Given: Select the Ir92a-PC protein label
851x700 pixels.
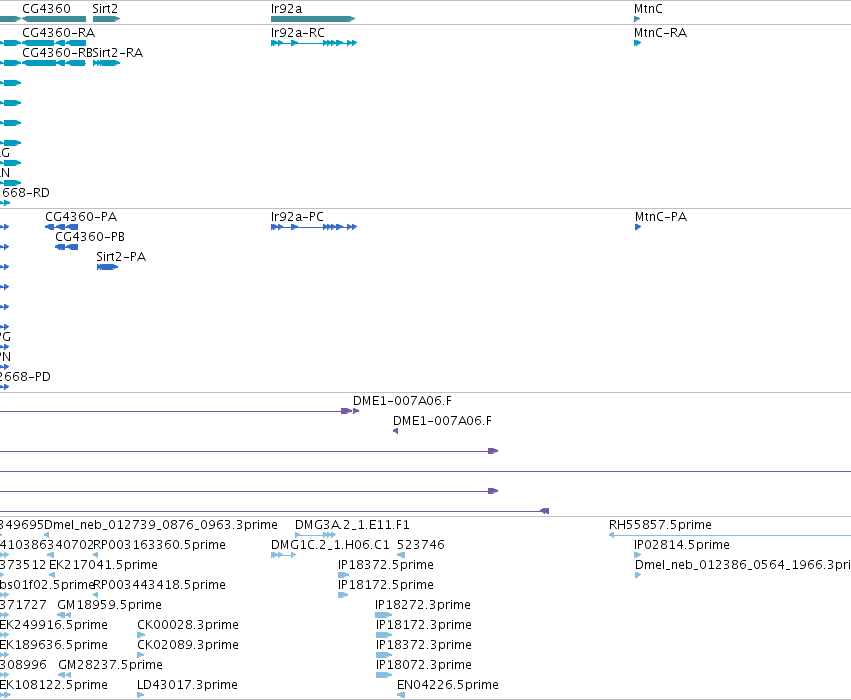Looking at the screenshot, I should pos(297,217).
